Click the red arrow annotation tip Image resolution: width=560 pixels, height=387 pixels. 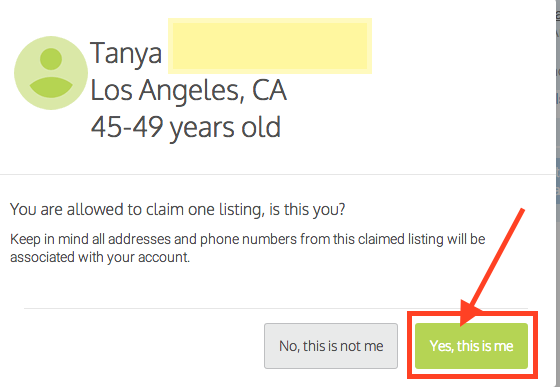click(463, 321)
